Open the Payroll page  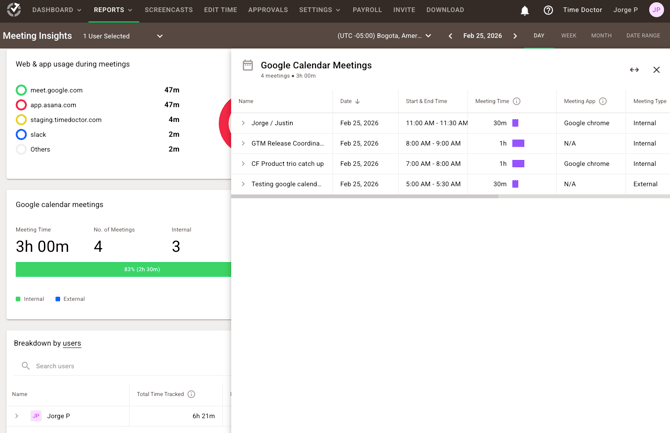pyautogui.click(x=367, y=10)
